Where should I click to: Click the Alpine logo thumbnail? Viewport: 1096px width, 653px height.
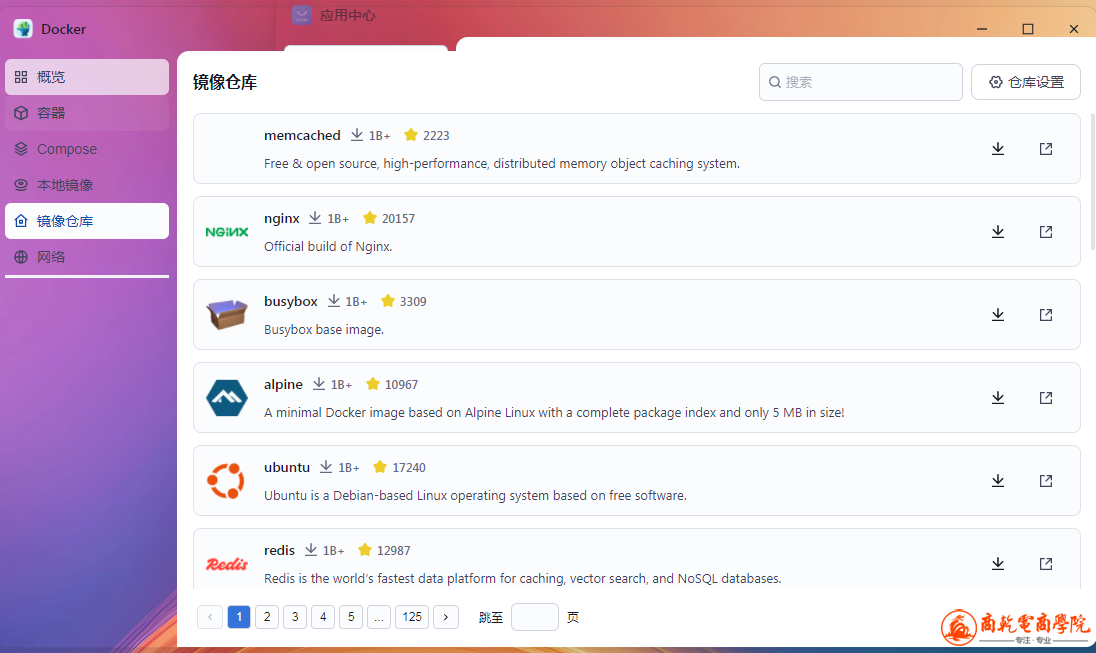227,398
